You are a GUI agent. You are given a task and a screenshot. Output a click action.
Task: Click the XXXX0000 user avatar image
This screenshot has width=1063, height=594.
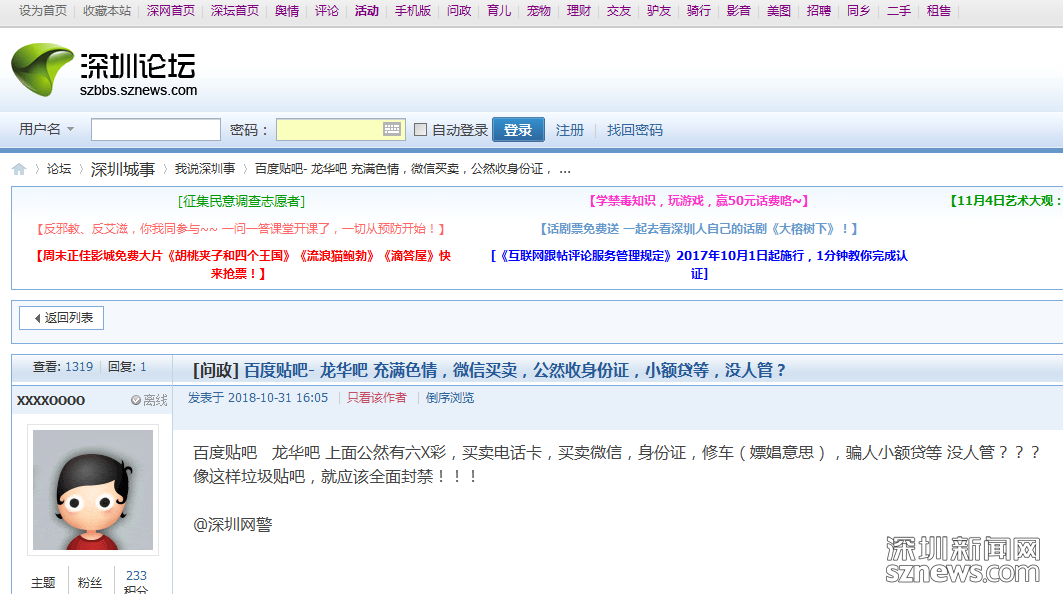tap(93, 489)
